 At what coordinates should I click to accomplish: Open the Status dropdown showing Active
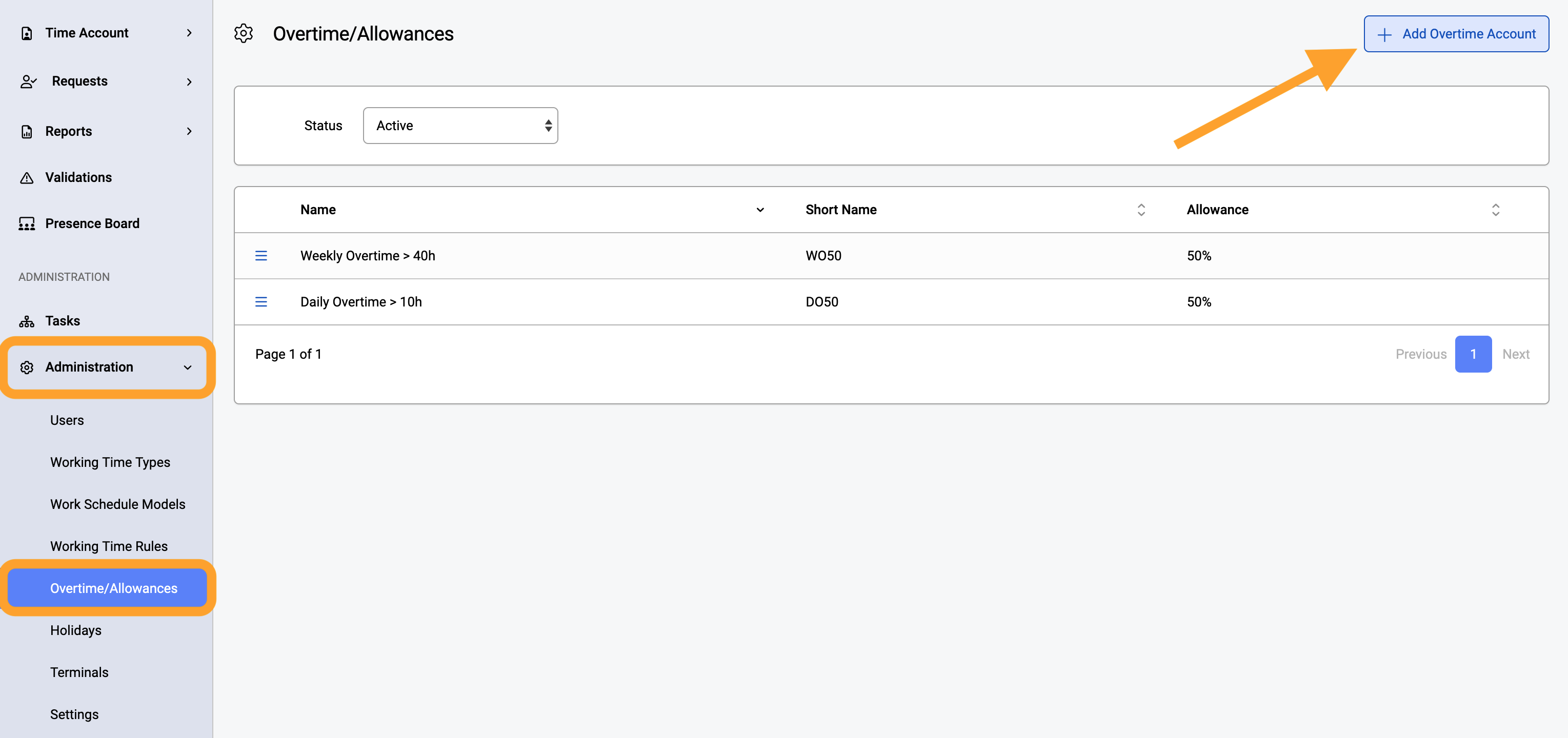click(x=460, y=126)
